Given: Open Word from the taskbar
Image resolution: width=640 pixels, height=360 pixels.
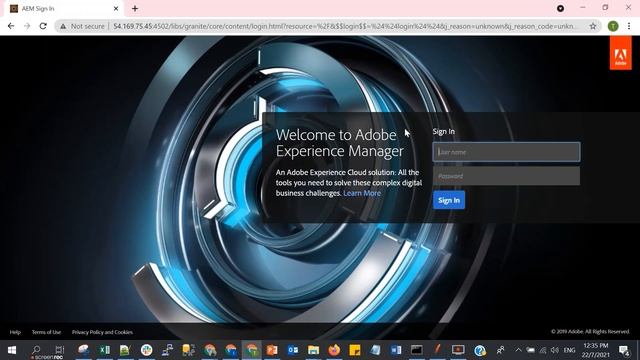Looking at the screenshot, I should [x=396, y=350].
